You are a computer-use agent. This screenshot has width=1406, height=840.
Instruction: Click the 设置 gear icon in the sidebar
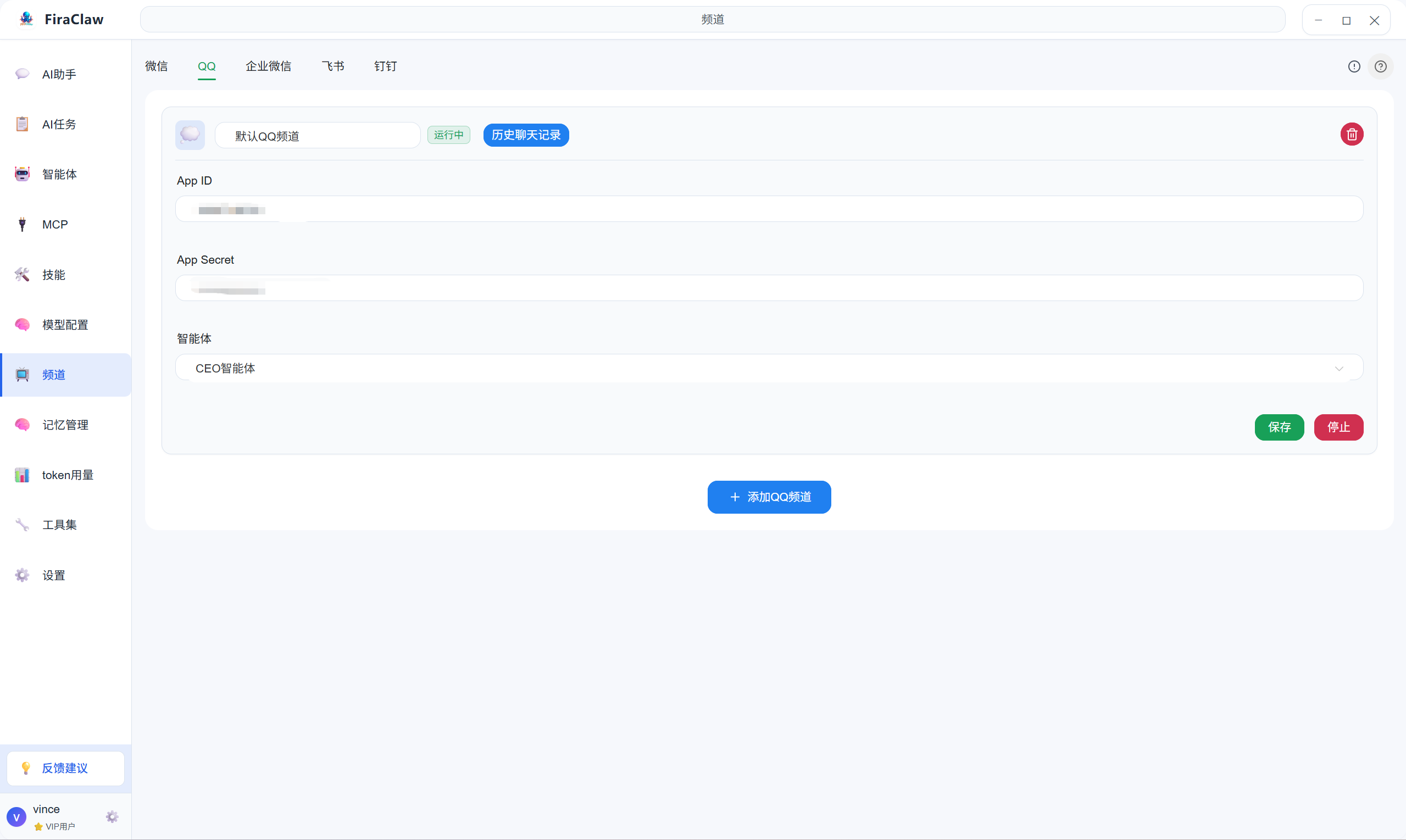point(22,575)
